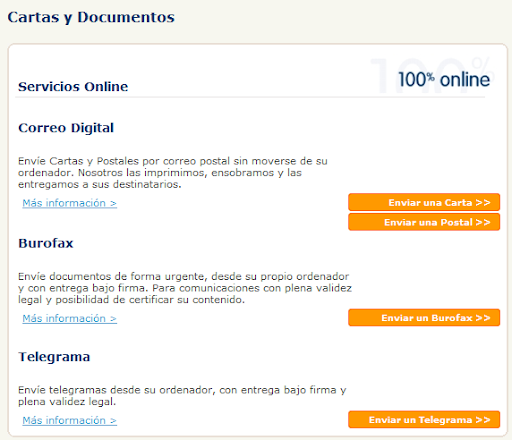The width and height of the screenshot is (512, 440).
Task: Click the double arrow on Enviar una Carta
Action: pyautogui.click(x=483, y=202)
